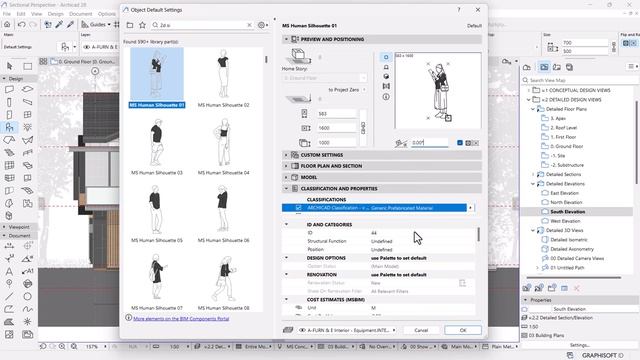
Task: Open the classification value dropdown arrow
Action: [x=471, y=208]
